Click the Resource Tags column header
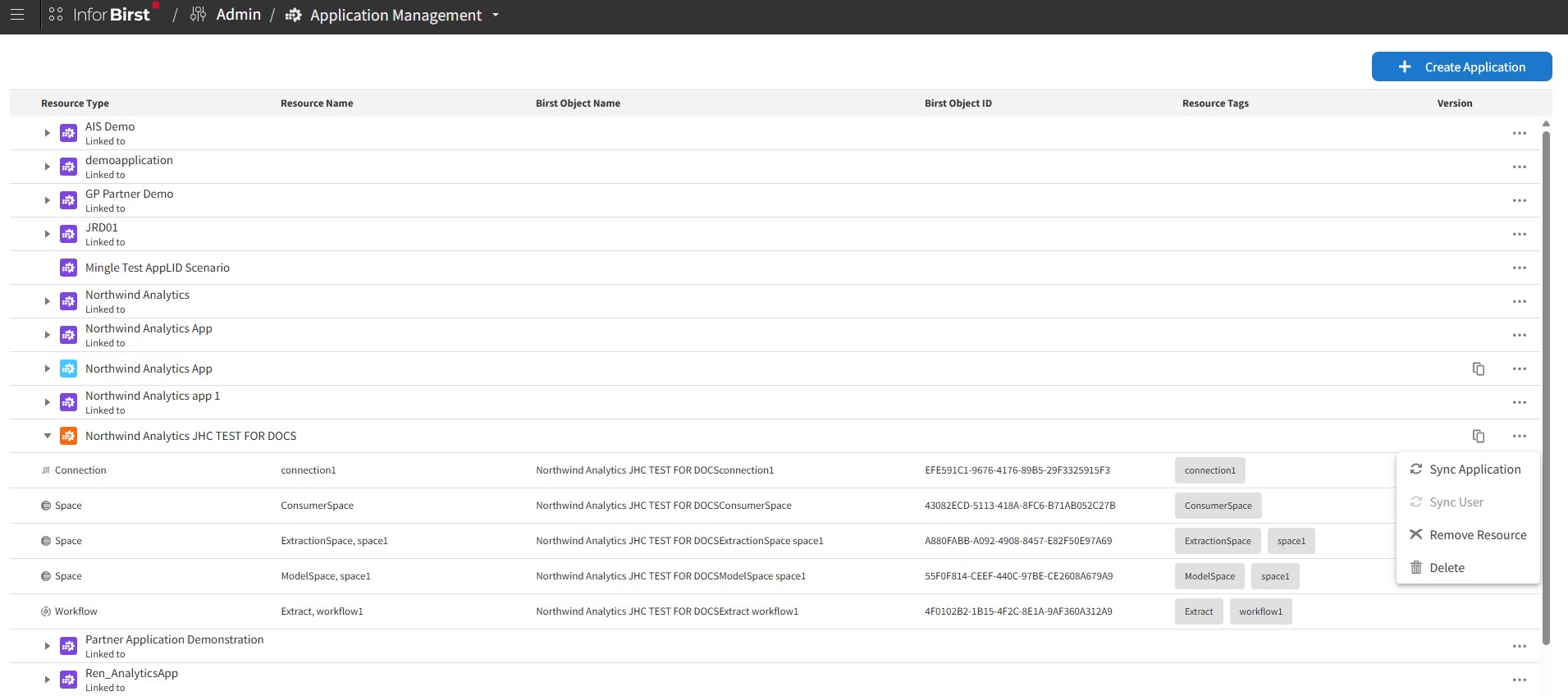 1215,103
